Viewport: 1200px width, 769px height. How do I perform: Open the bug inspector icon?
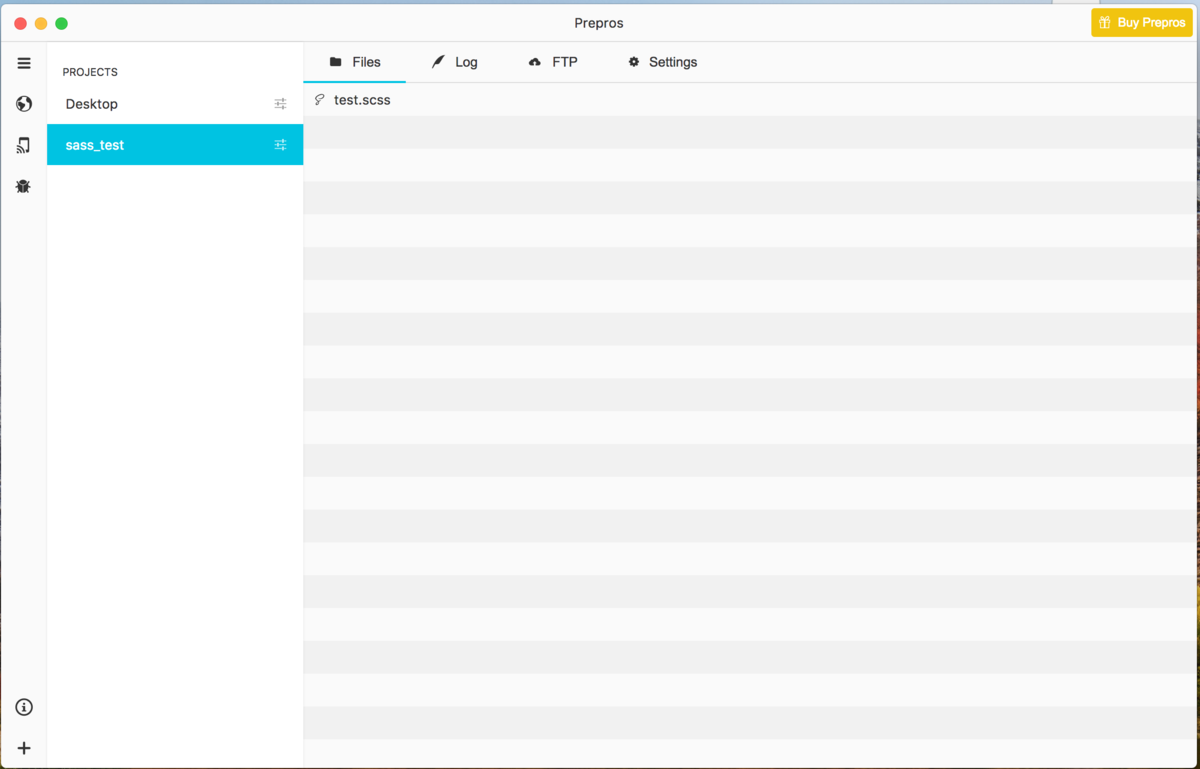24,186
